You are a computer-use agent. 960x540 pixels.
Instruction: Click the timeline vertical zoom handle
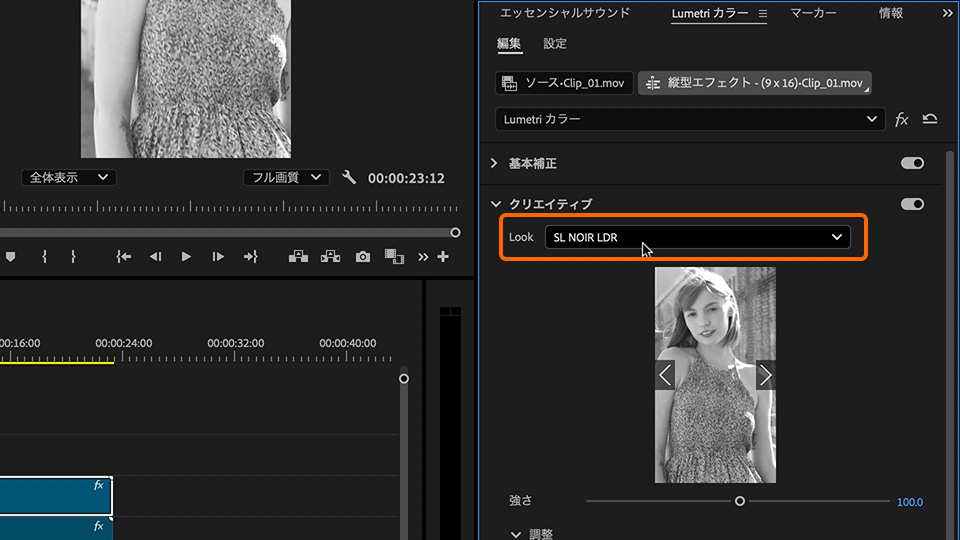click(404, 379)
